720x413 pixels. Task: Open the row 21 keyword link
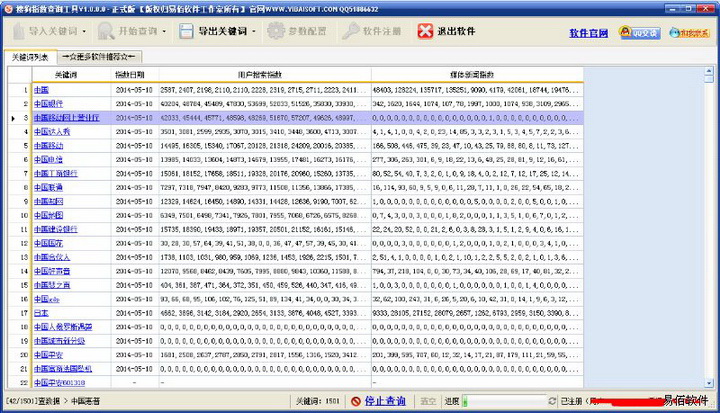click(x=63, y=369)
